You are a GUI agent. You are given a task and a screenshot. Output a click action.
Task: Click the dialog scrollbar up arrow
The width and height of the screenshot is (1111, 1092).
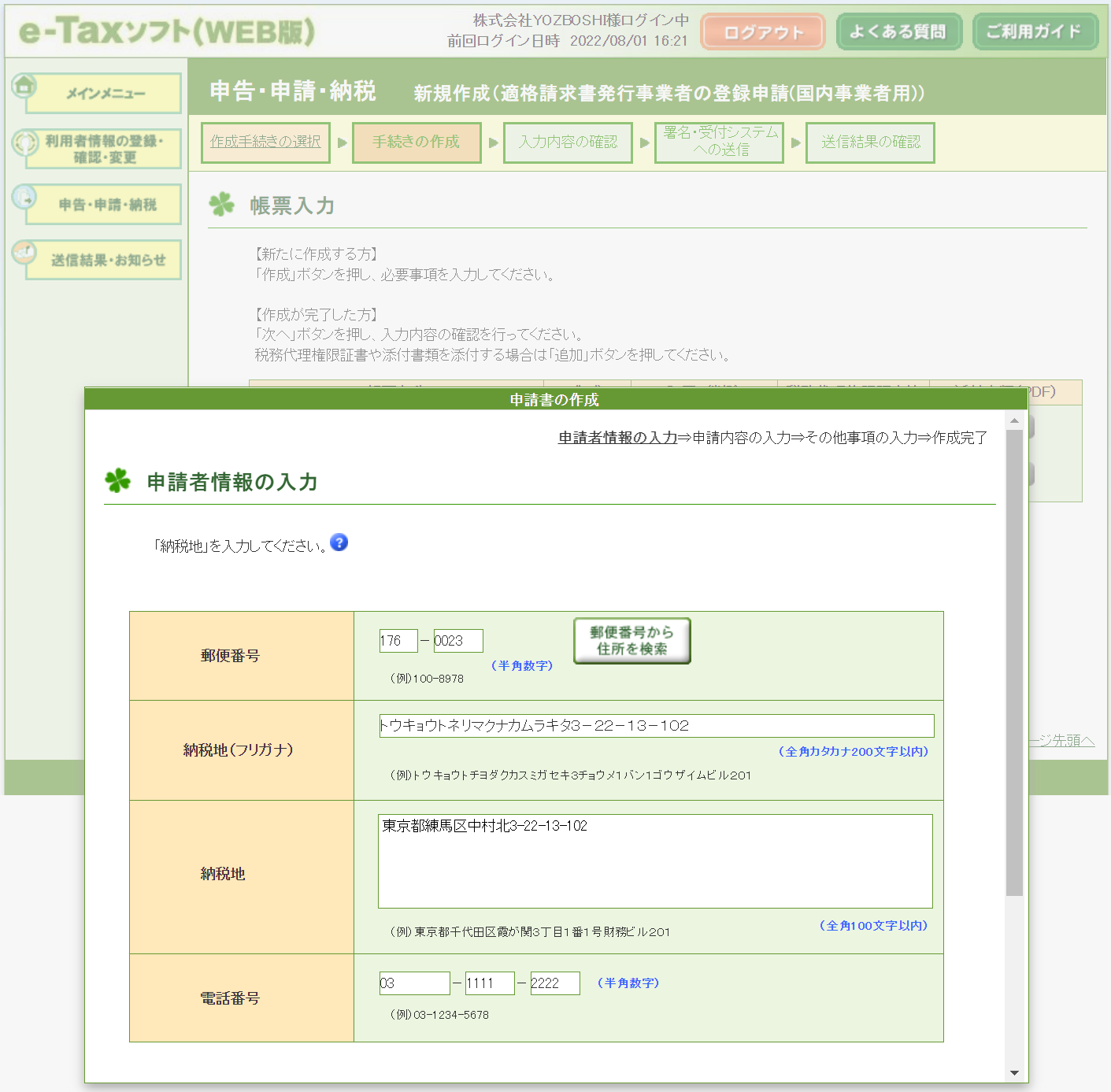click(1014, 421)
